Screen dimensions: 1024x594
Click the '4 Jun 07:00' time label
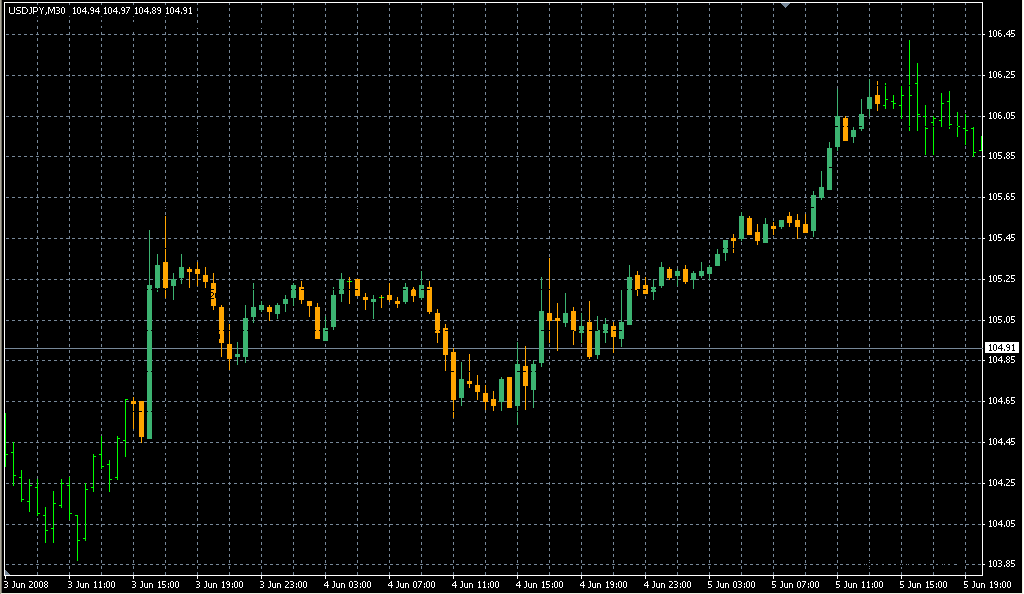point(411,585)
